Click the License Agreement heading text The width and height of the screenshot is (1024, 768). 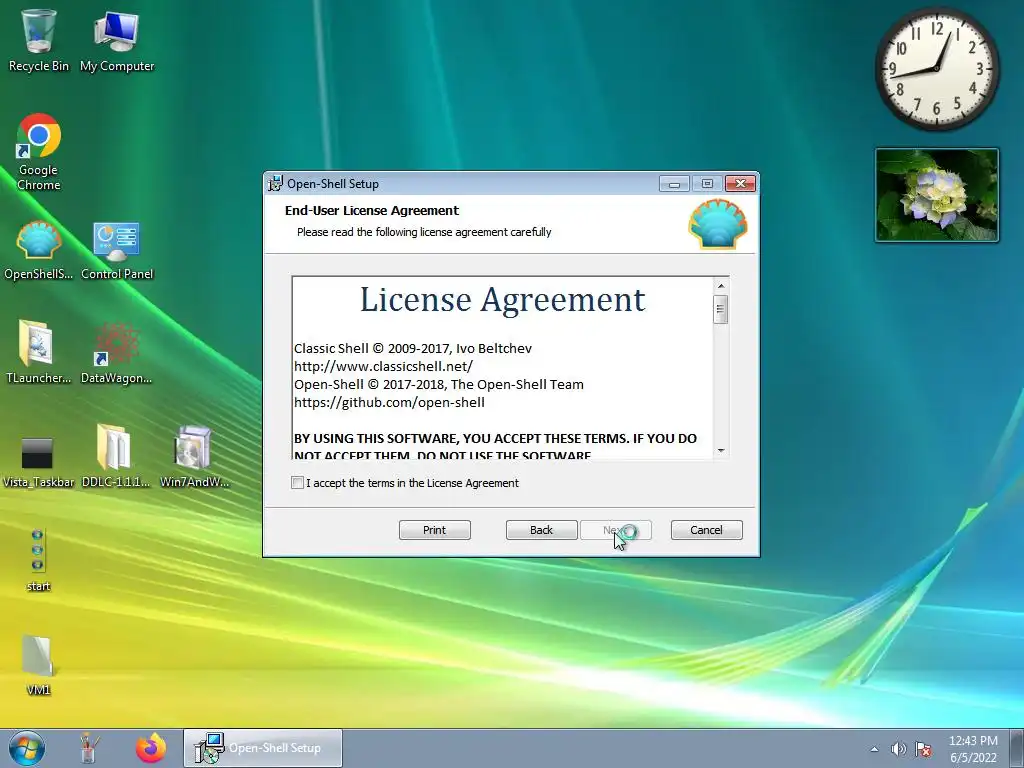click(502, 300)
